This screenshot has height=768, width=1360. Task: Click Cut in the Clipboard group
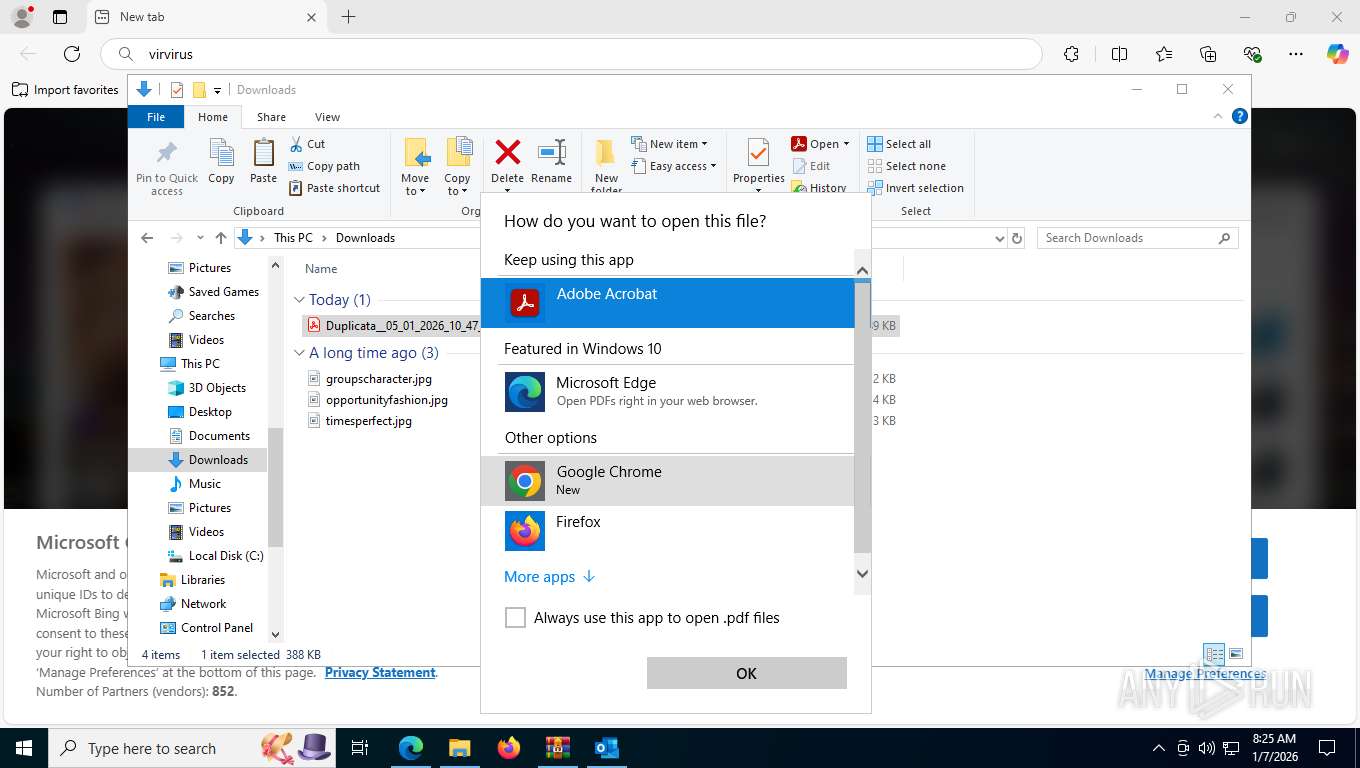(308, 144)
